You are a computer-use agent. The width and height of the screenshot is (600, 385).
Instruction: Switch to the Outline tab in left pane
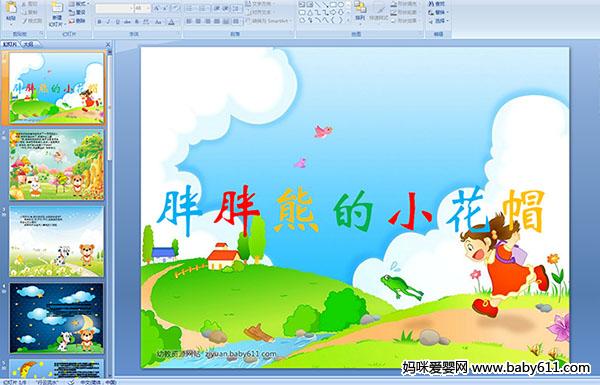tap(28, 44)
